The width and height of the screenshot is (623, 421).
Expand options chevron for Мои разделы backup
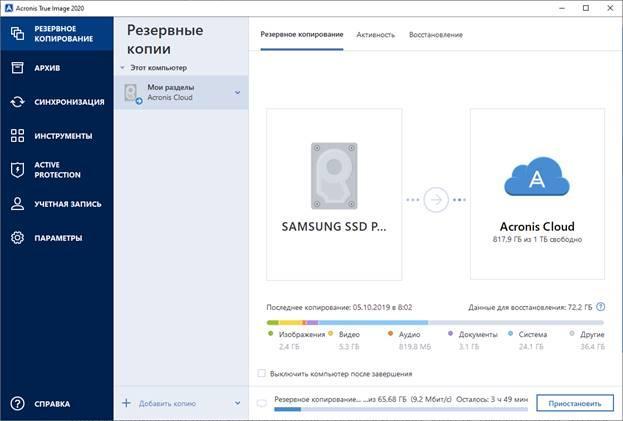237,93
